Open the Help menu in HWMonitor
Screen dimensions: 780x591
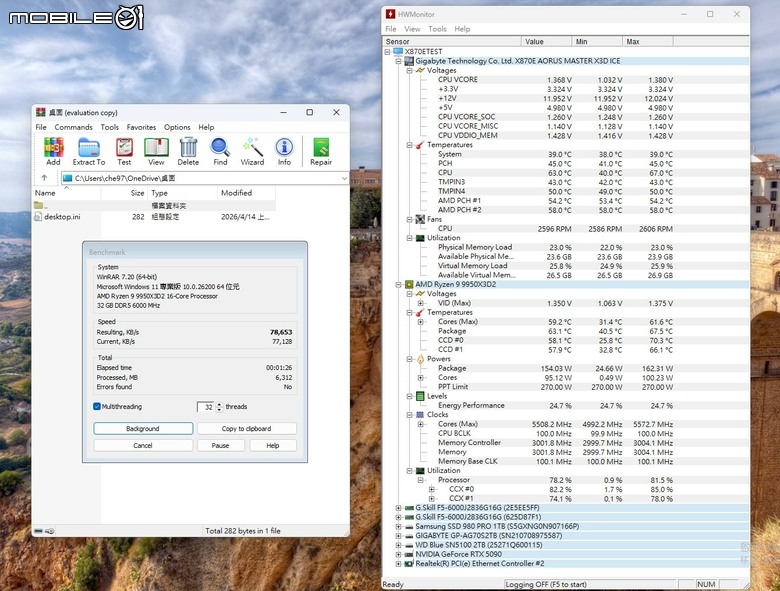click(x=462, y=29)
